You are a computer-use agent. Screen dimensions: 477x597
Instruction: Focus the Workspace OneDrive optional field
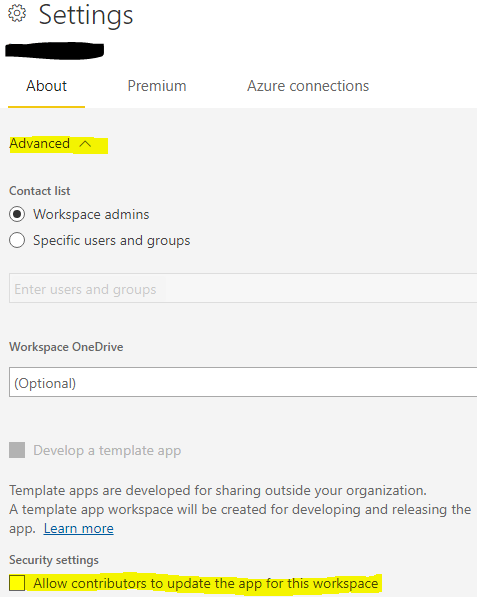243,382
